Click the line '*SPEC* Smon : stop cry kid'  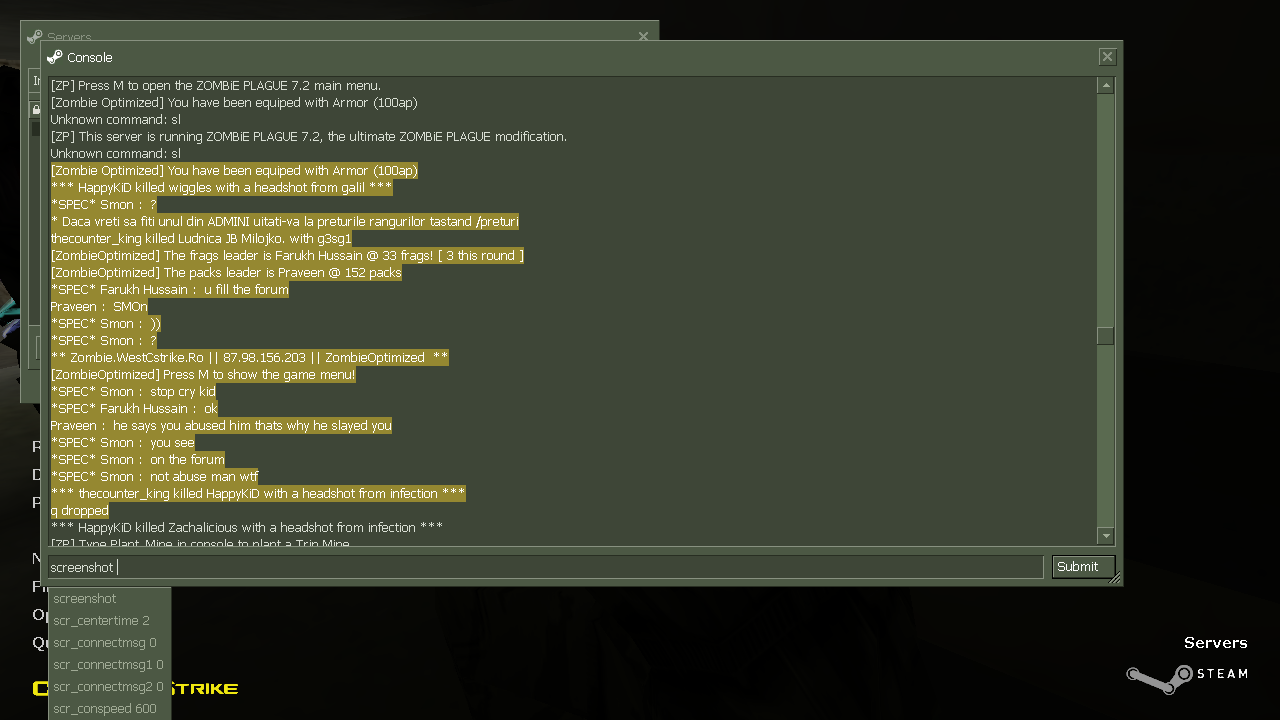pos(133,392)
